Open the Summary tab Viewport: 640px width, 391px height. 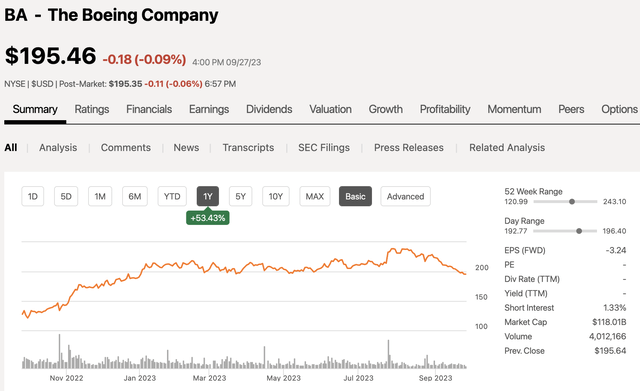[x=35, y=109]
